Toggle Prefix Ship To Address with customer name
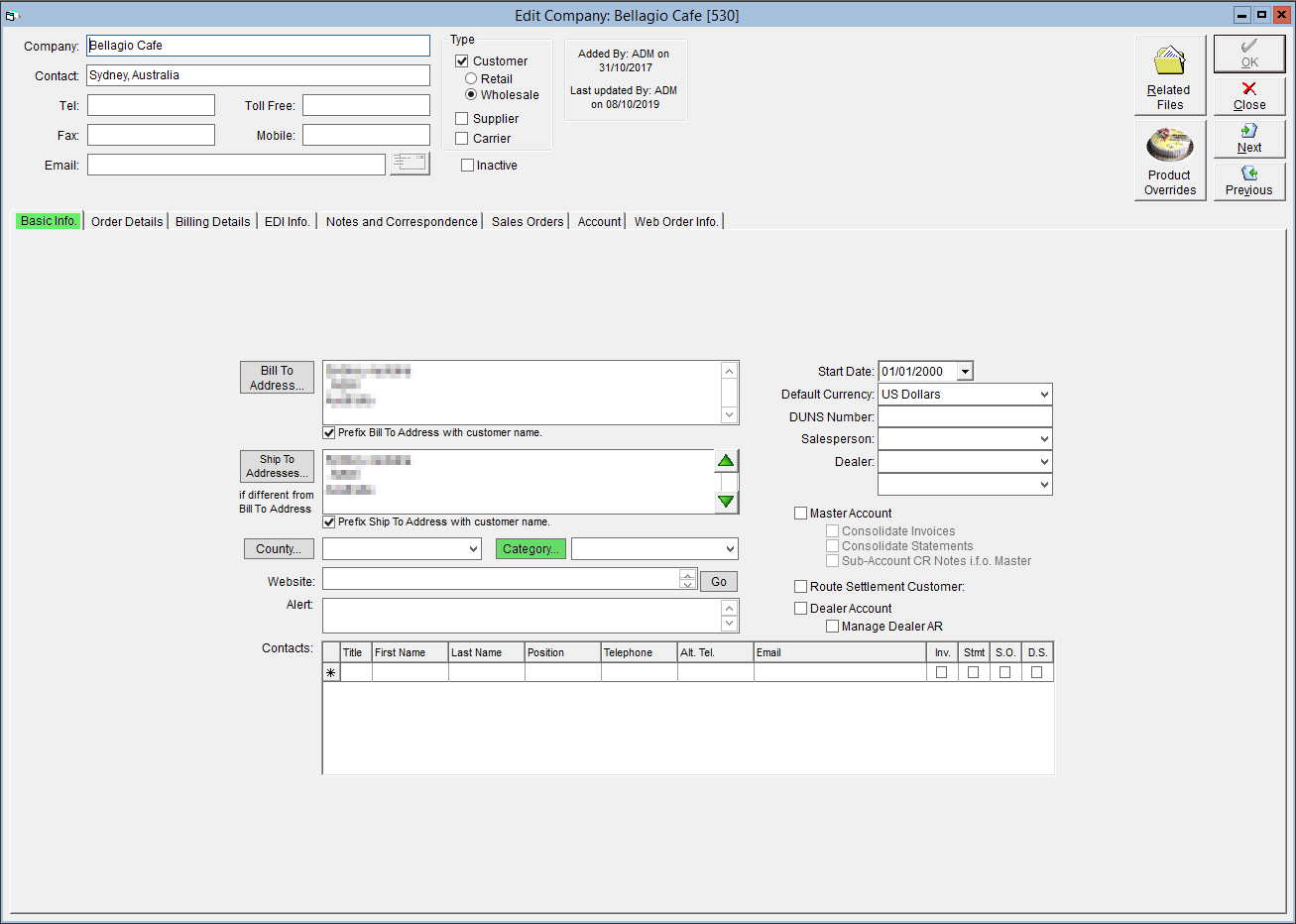The height and width of the screenshot is (924, 1296). coord(329,521)
